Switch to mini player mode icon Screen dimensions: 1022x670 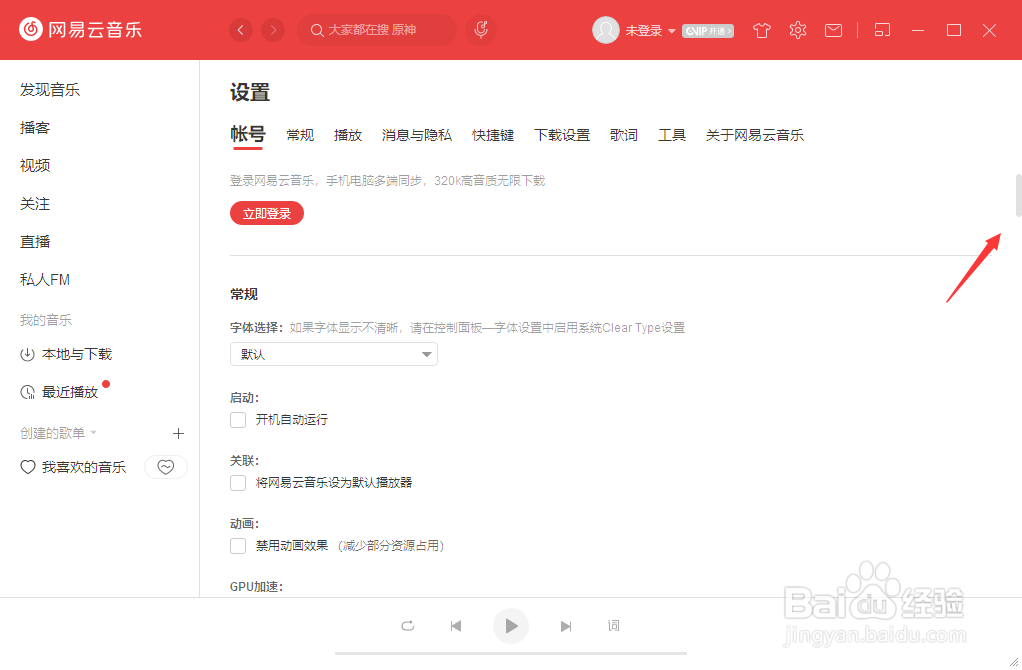coord(882,30)
